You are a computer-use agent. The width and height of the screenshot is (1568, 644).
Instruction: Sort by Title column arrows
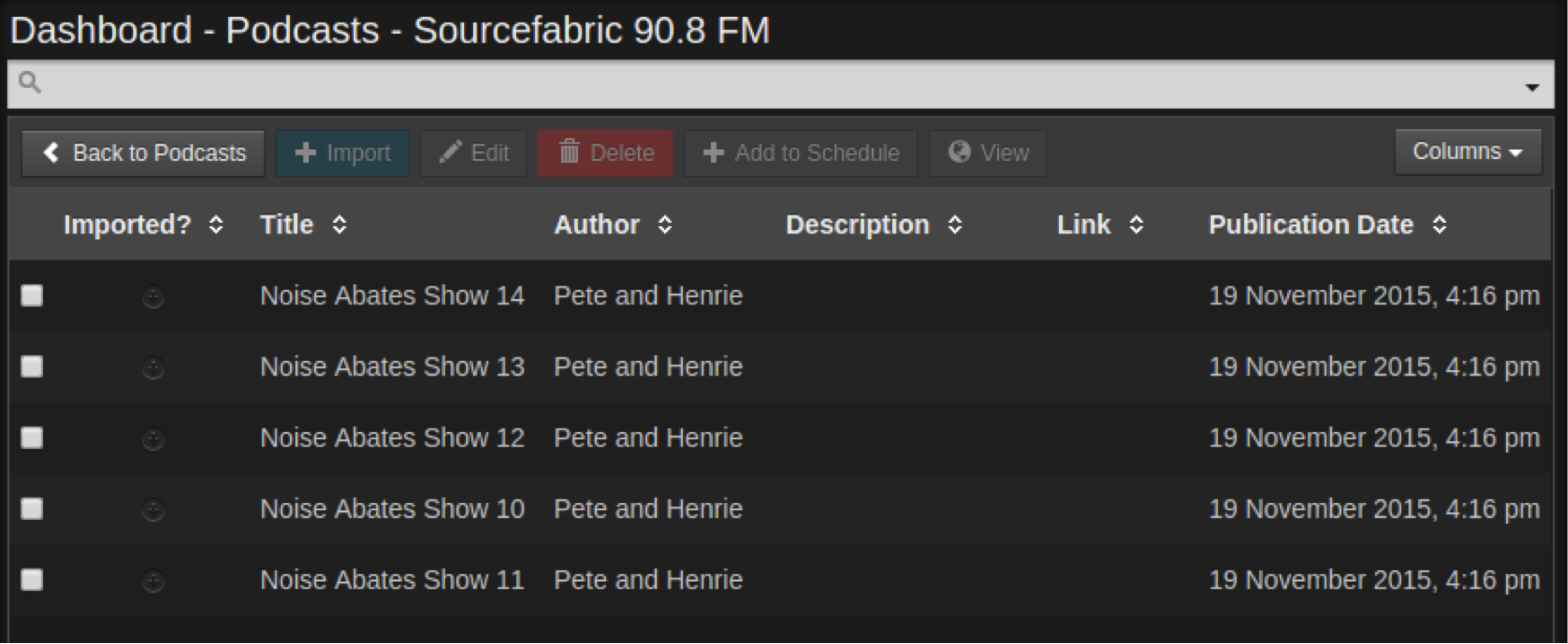point(339,225)
